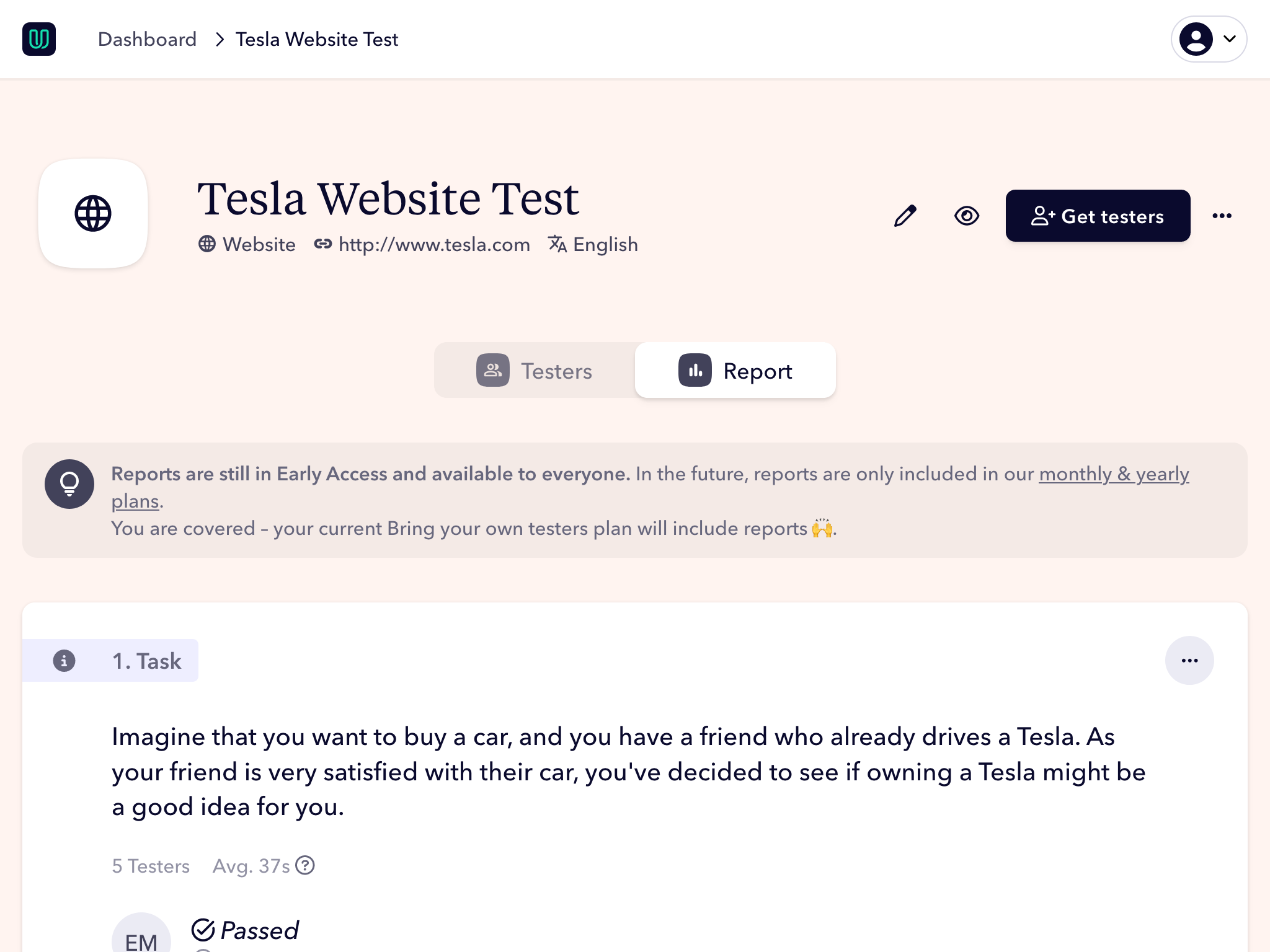The image size is (1270, 952).
Task: Click the large globe test icon
Action: (x=93, y=214)
